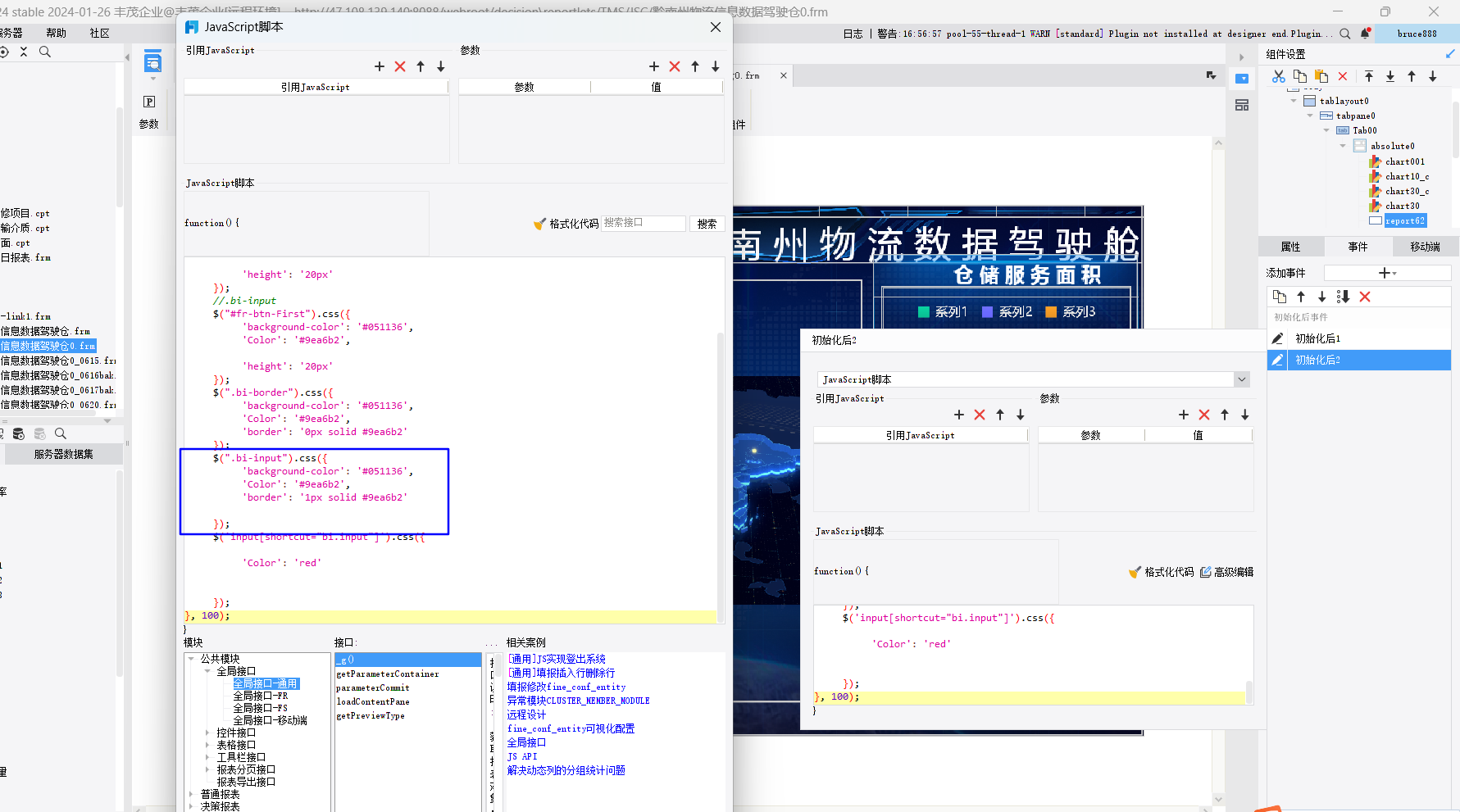The height and width of the screenshot is (812, 1460).
Task: Edit 初始化后1 via its pencil icon
Action: point(1277,338)
